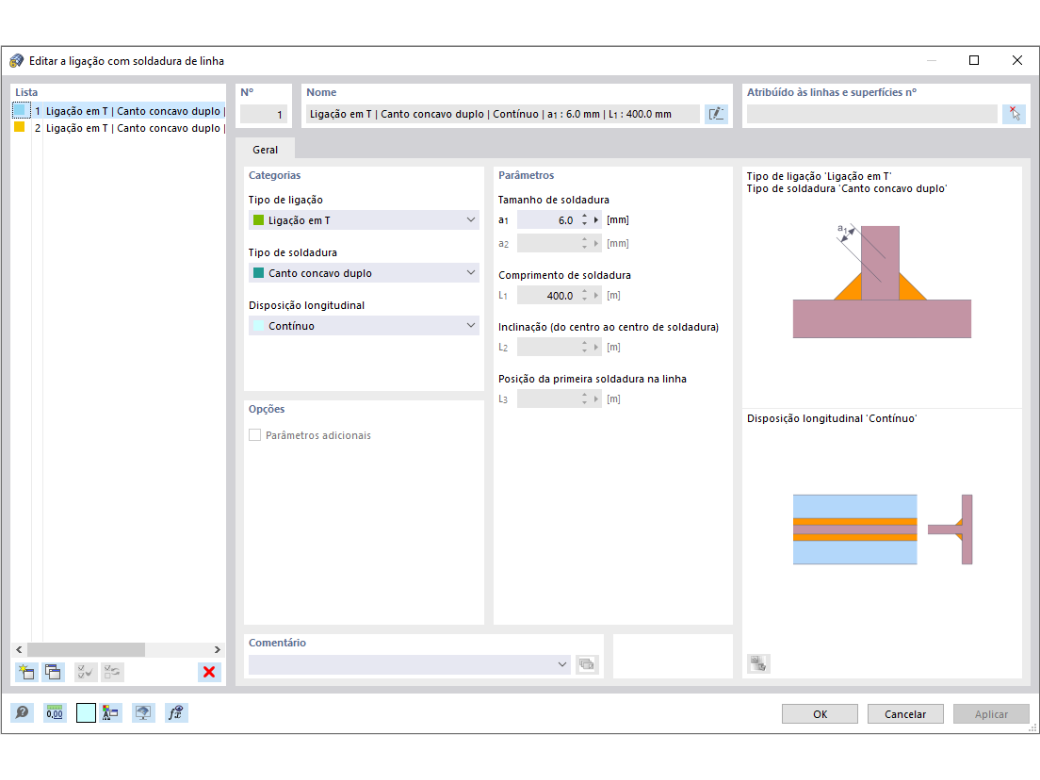
Task: Click the continuous weld layout diagram
Action: [883, 529]
